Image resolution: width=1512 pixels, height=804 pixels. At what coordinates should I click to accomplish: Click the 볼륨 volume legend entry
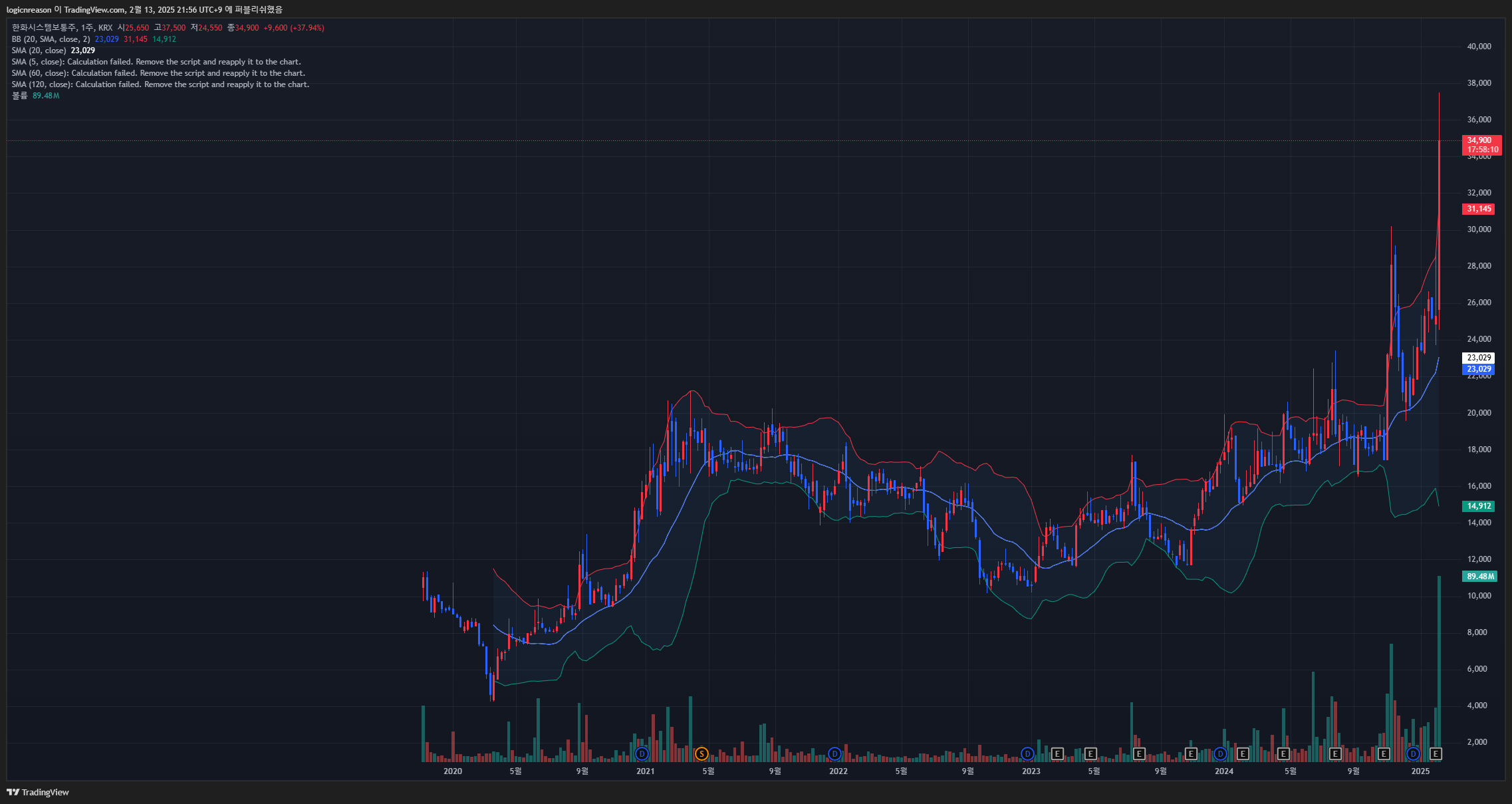point(20,96)
